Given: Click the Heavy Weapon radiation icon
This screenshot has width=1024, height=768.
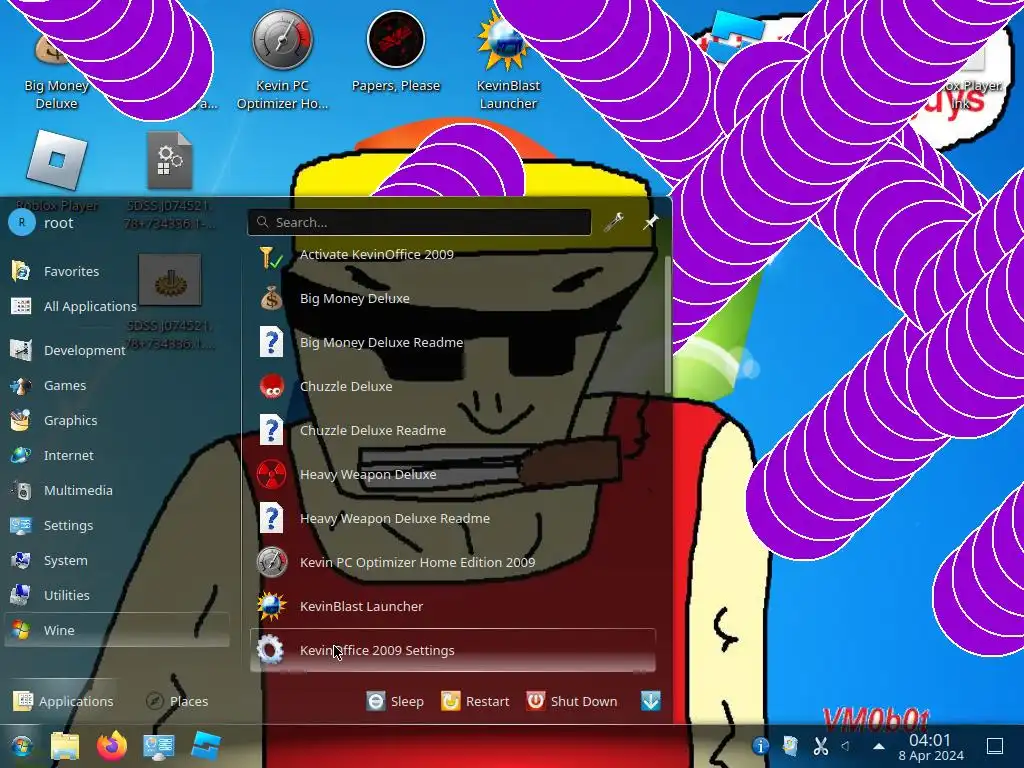Looking at the screenshot, I should (271, 474).
